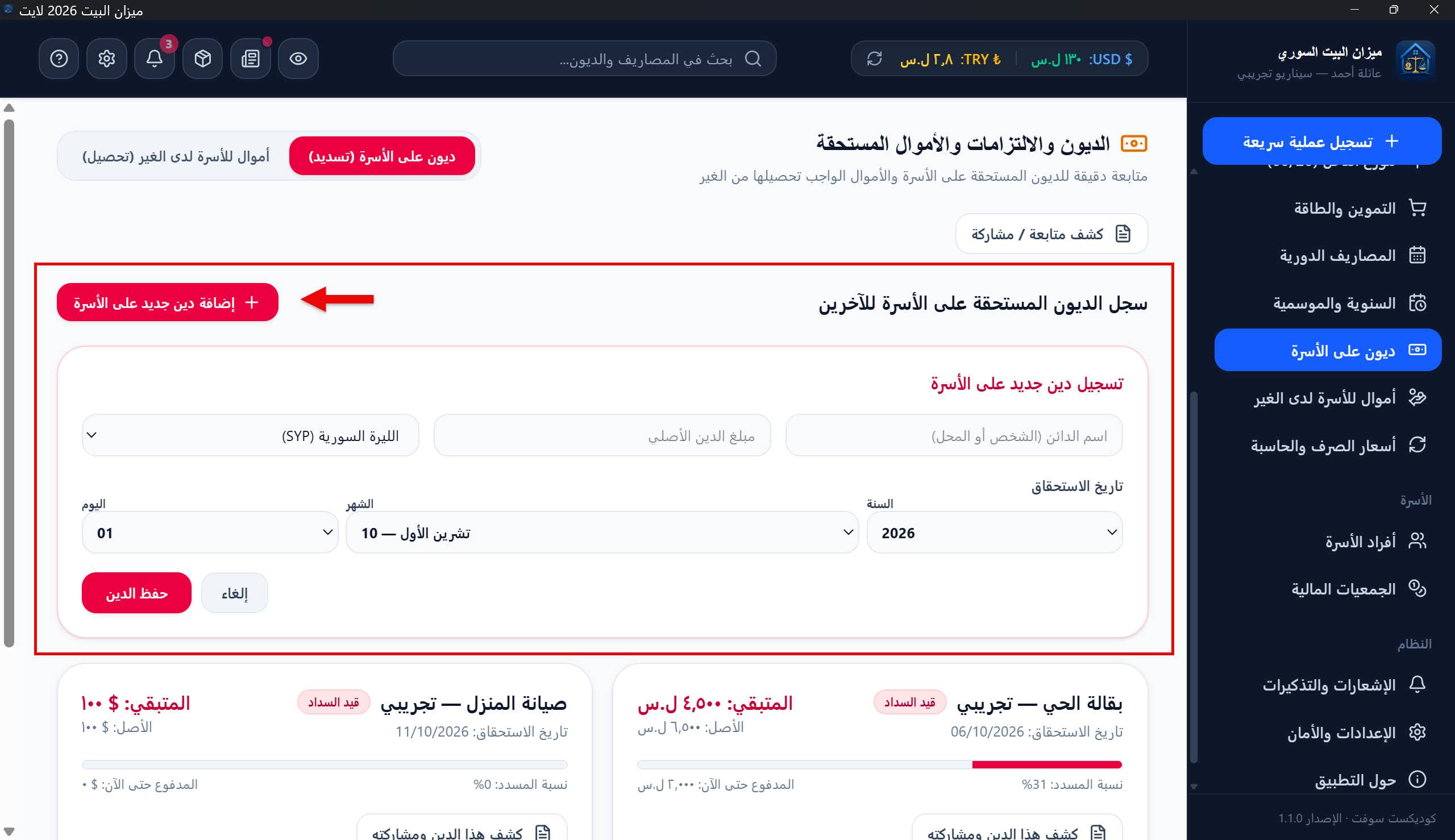
Task: Click the مبلغ الدين الأصلي input field
Action: click(602, 435)
